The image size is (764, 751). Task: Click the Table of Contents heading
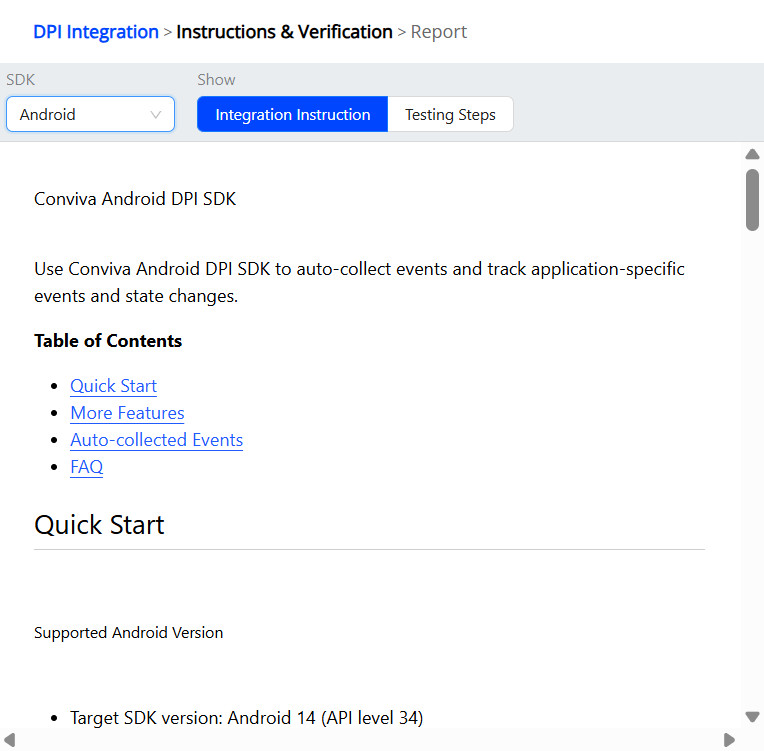click(108, 341)
